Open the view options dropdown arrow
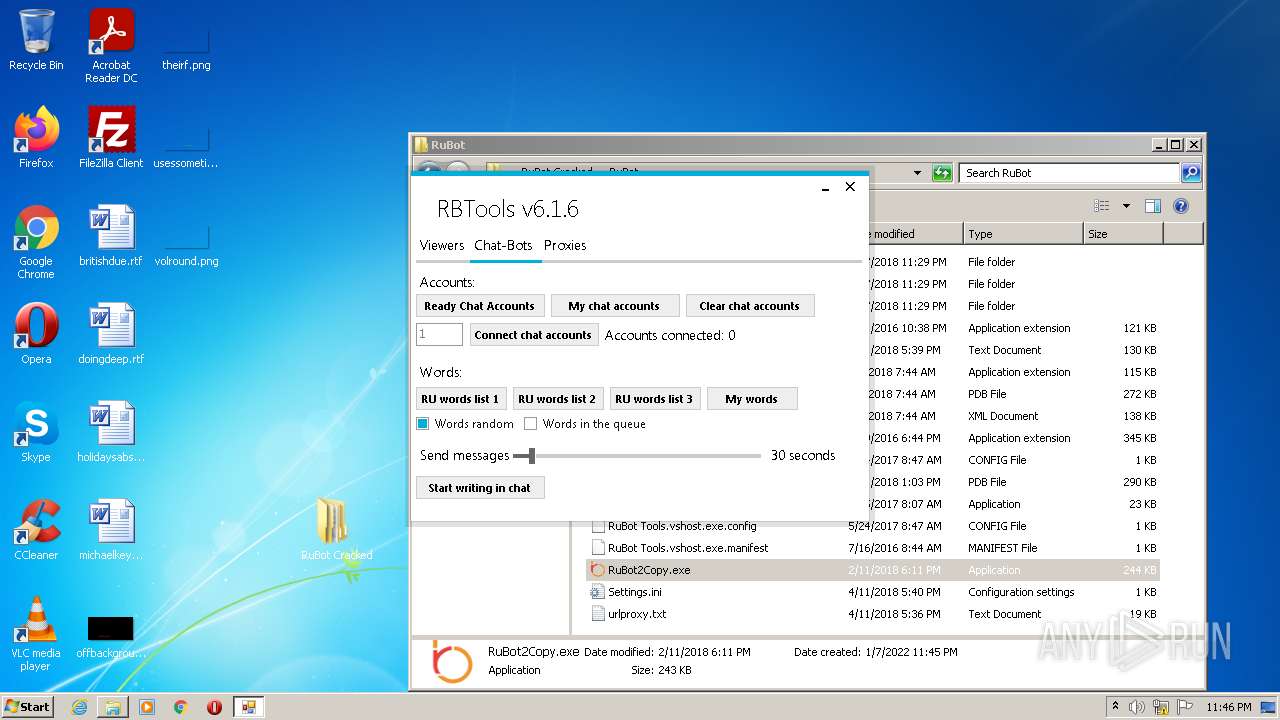The height and width of the screenshot is (720, 1280). (x=1126, y=206)
